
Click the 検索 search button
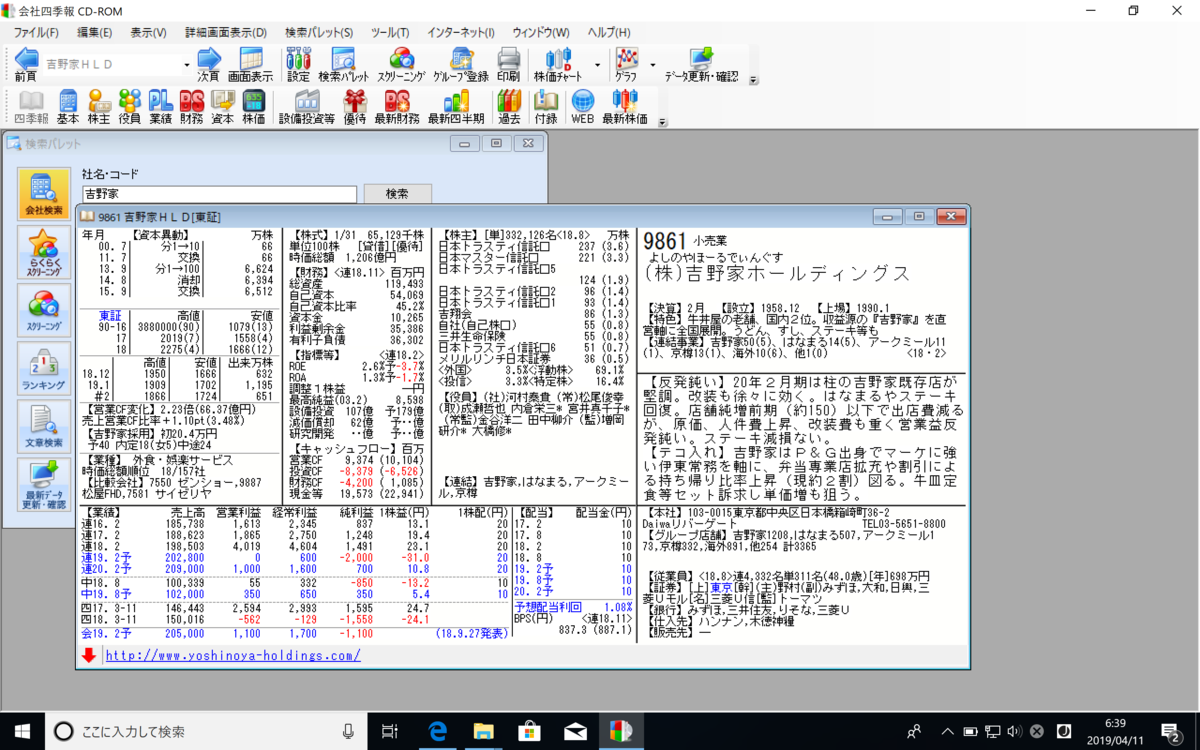[397, 194]
